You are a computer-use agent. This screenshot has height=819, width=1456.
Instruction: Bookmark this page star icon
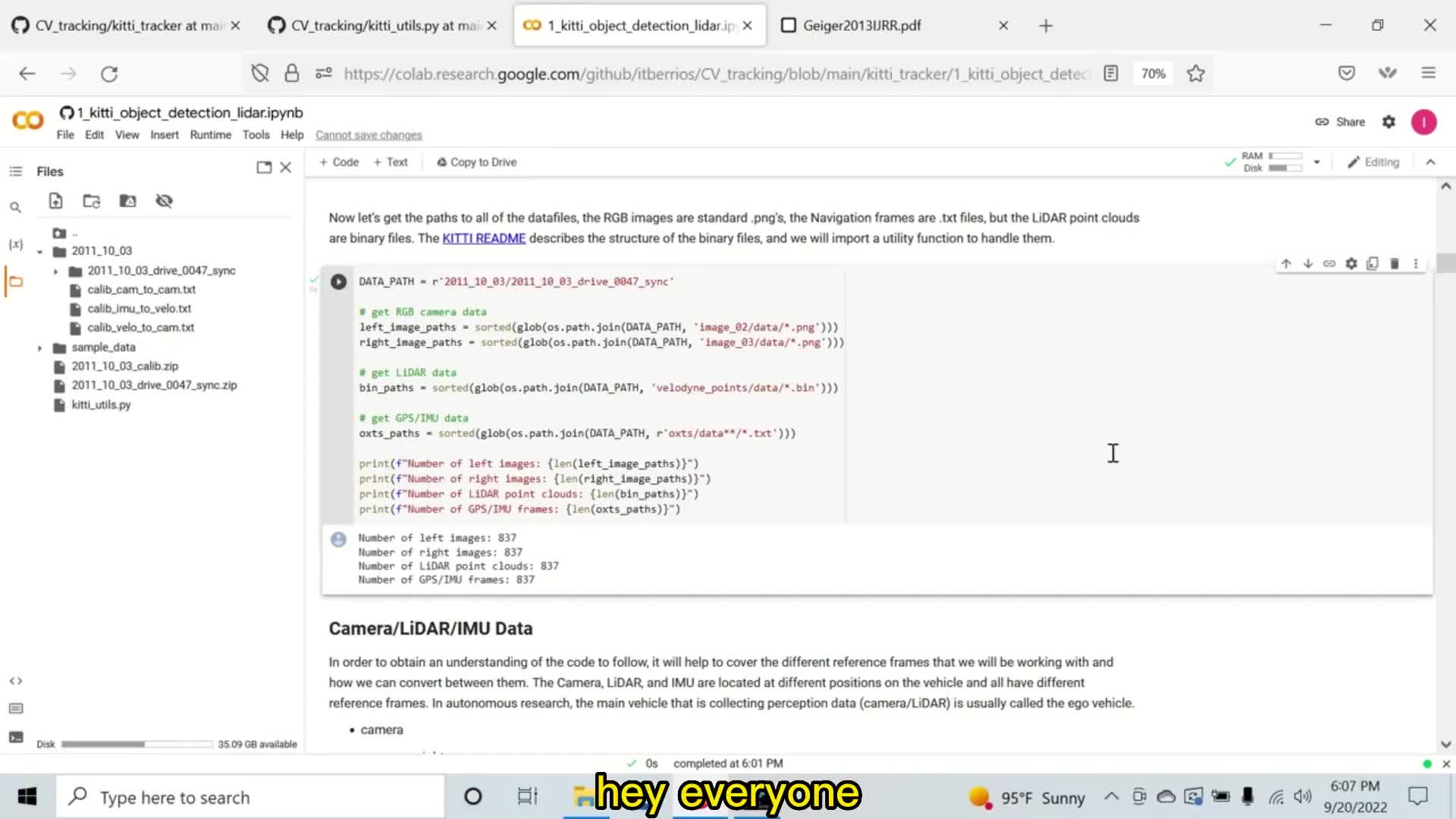pyautogui.click(x=1196, y=74)
